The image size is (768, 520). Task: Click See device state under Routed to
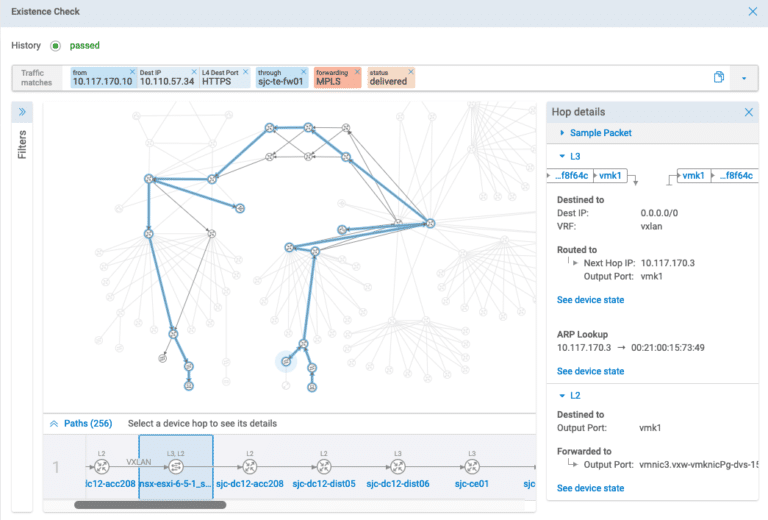(x=590, y=300)
